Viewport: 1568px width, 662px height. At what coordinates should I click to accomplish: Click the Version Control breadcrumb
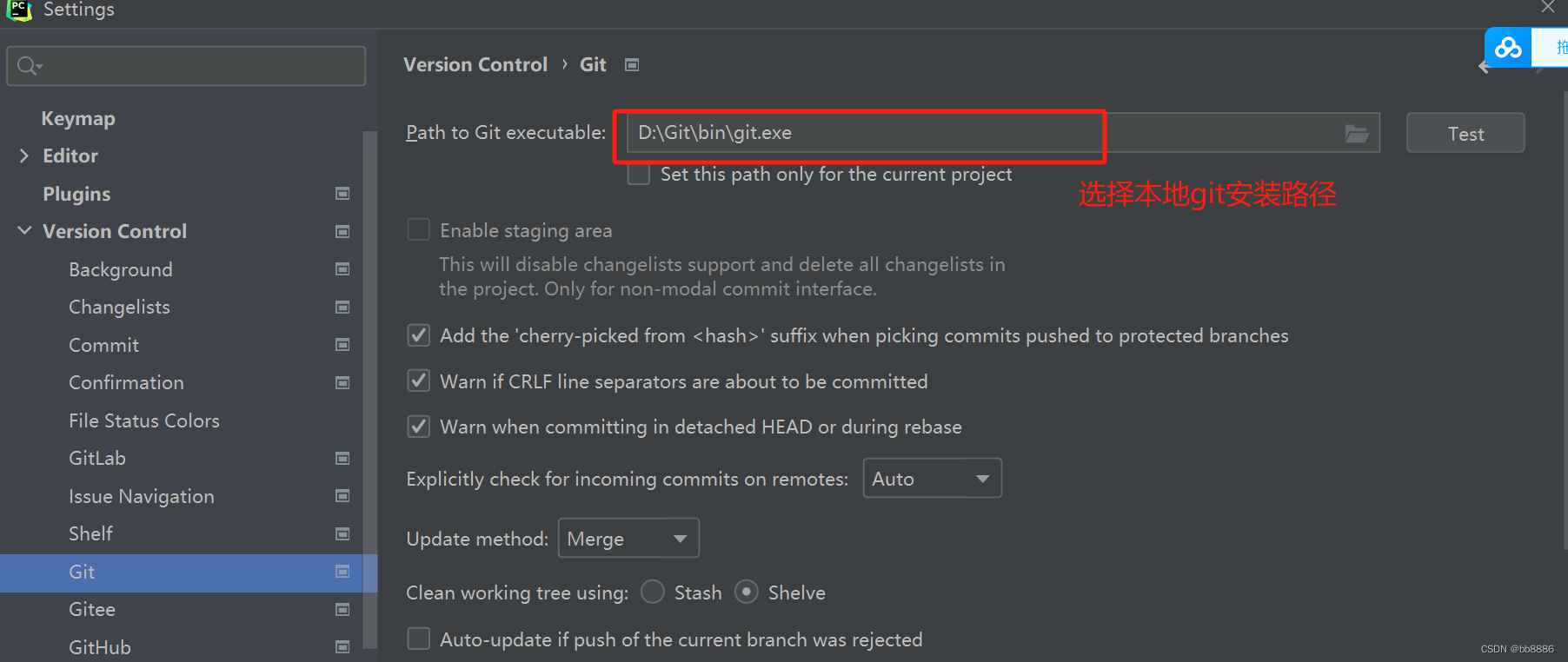[475, 64]
